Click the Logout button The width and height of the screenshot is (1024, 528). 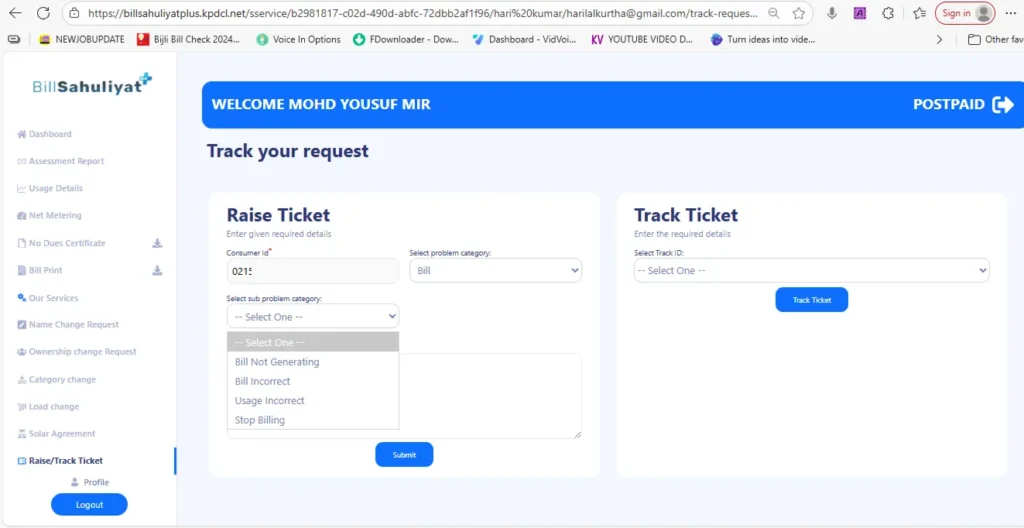coord(89,505)
